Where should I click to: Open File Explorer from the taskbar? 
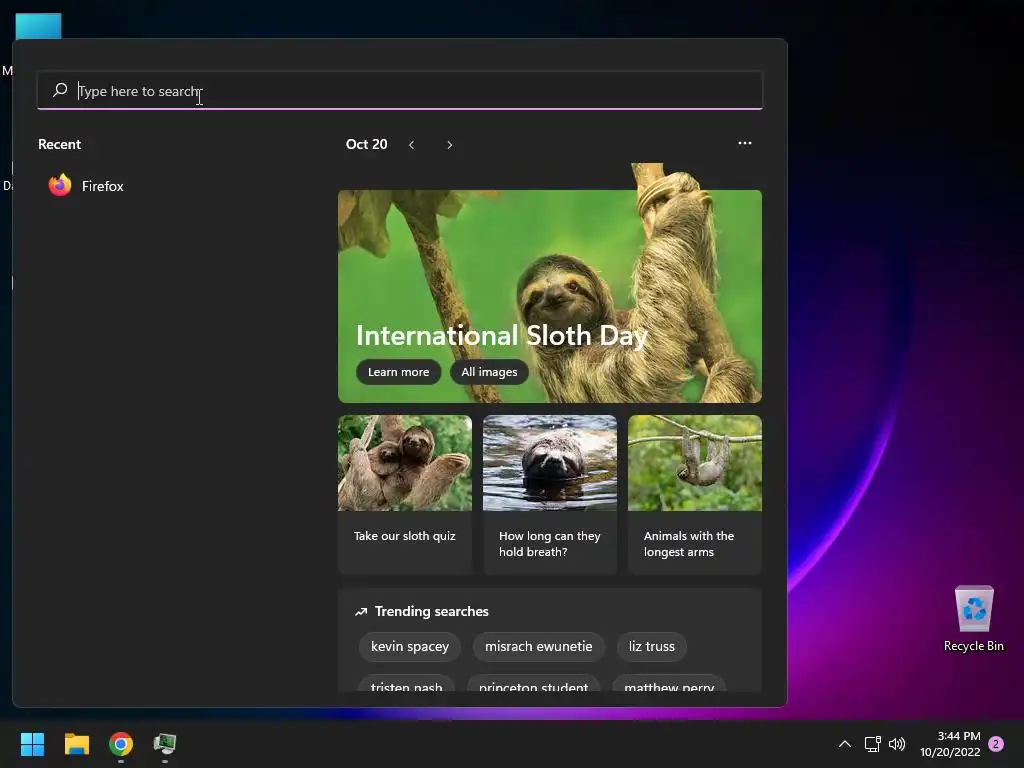coord(76,744)
